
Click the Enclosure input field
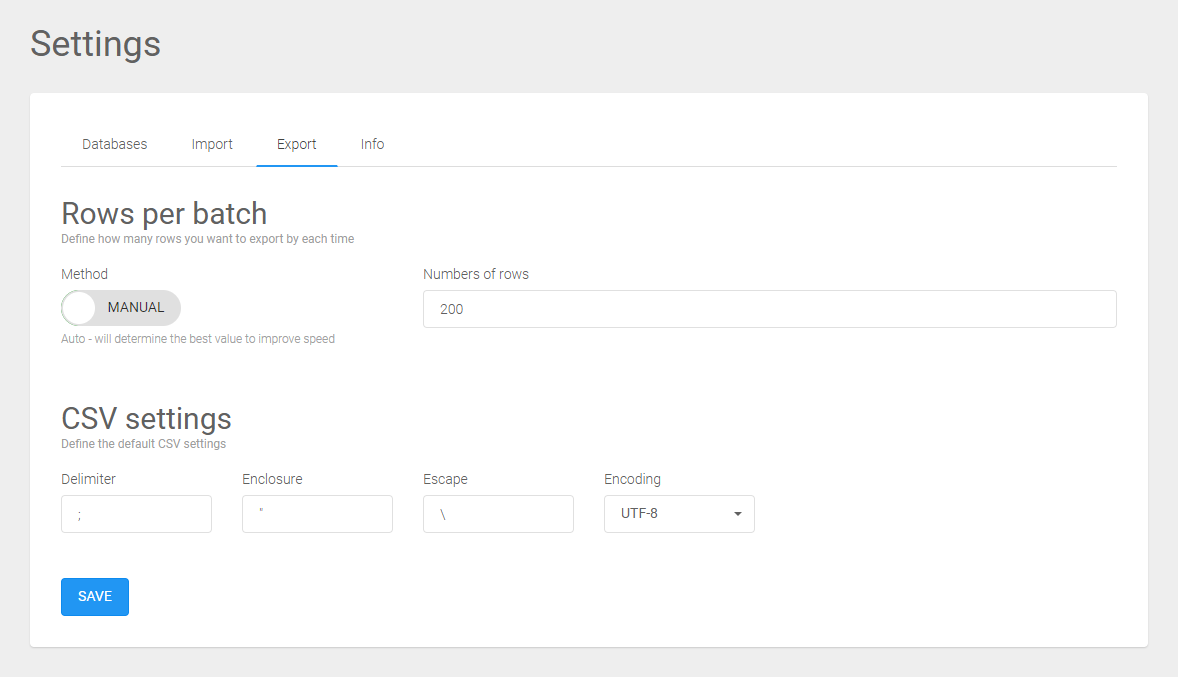point(317,514)
